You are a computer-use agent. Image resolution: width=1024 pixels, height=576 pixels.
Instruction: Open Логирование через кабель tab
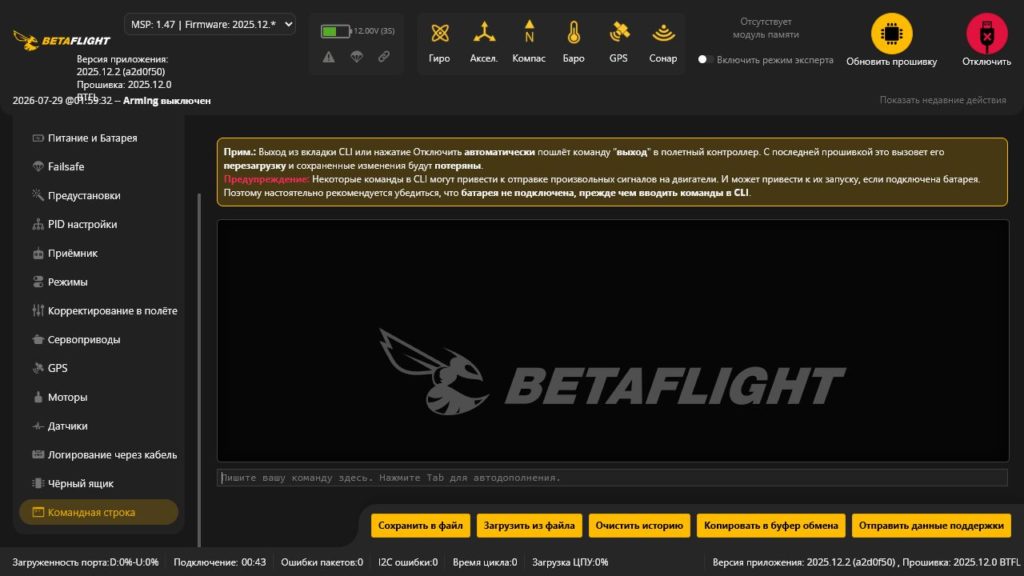pos(99,455)
